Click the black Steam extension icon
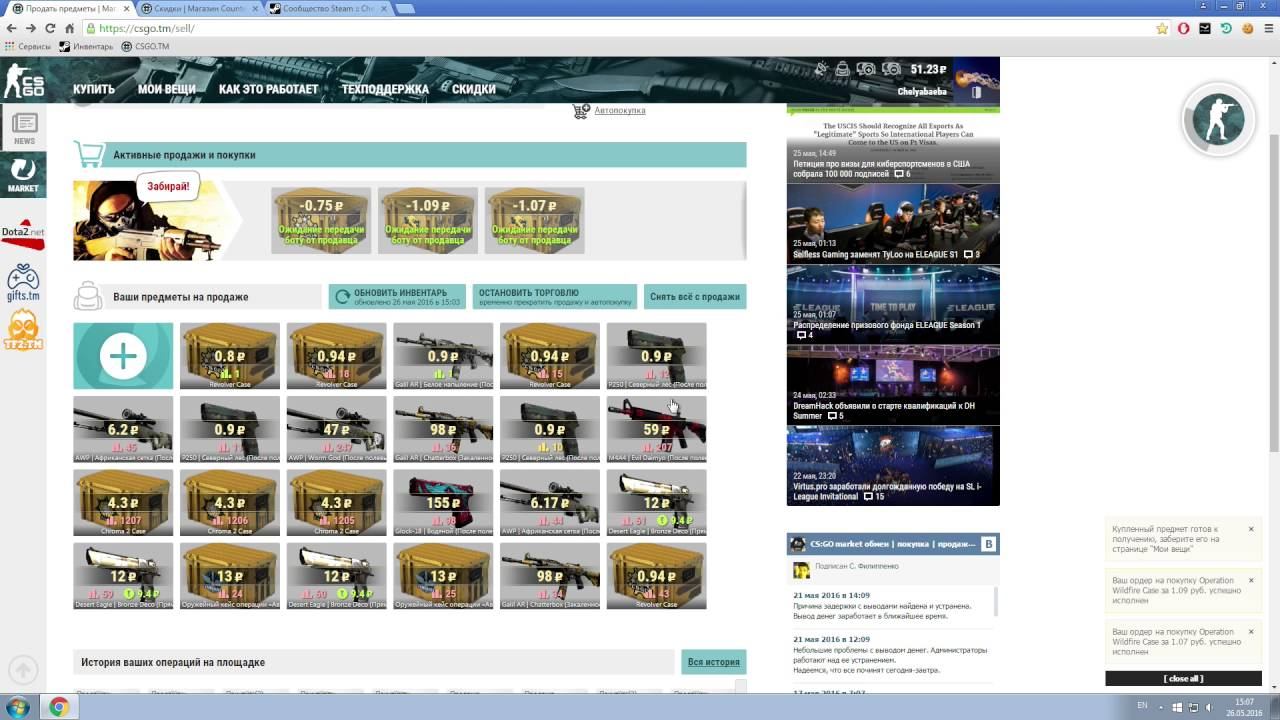 point(1205,28)
